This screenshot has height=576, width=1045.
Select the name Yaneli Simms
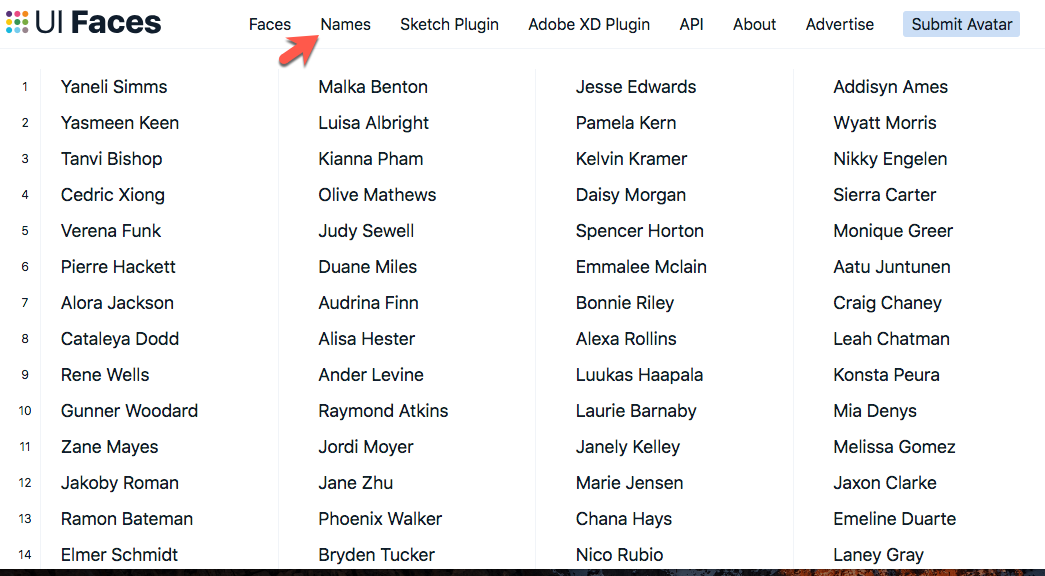114,87
